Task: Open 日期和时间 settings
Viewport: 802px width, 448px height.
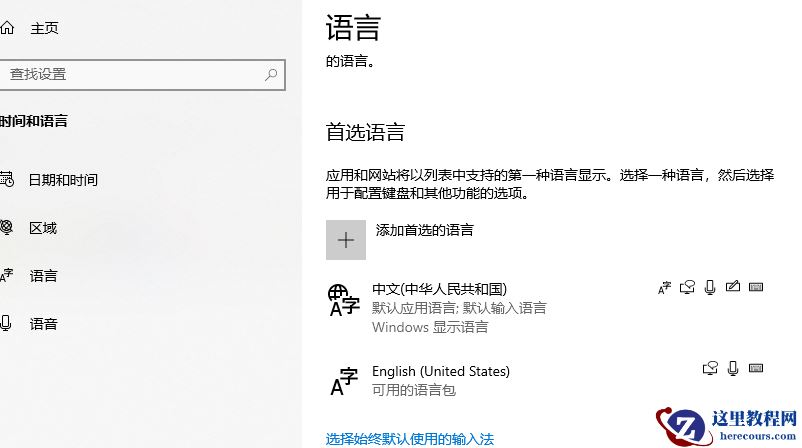Action: (x=63, y=180)
